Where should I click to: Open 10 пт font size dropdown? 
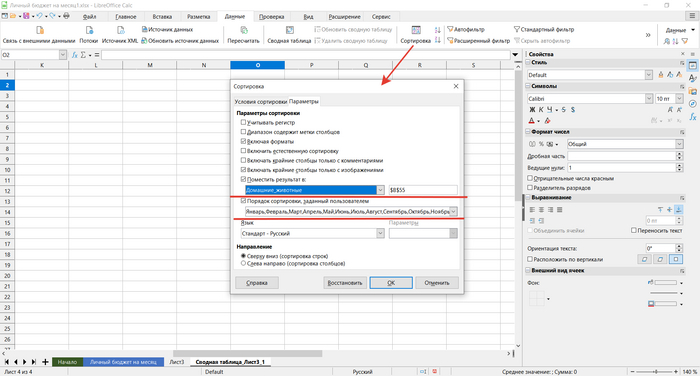point(679,99)
